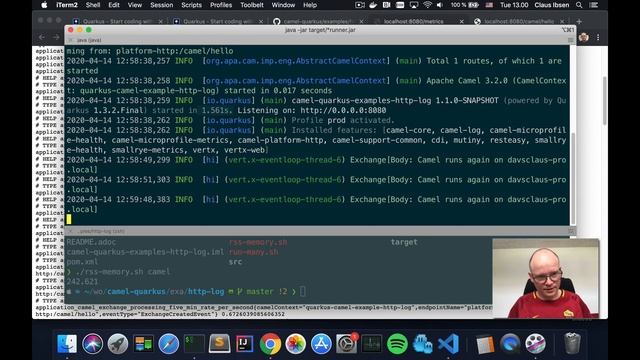Open the iTerm2 application menu

click(66, 5)
